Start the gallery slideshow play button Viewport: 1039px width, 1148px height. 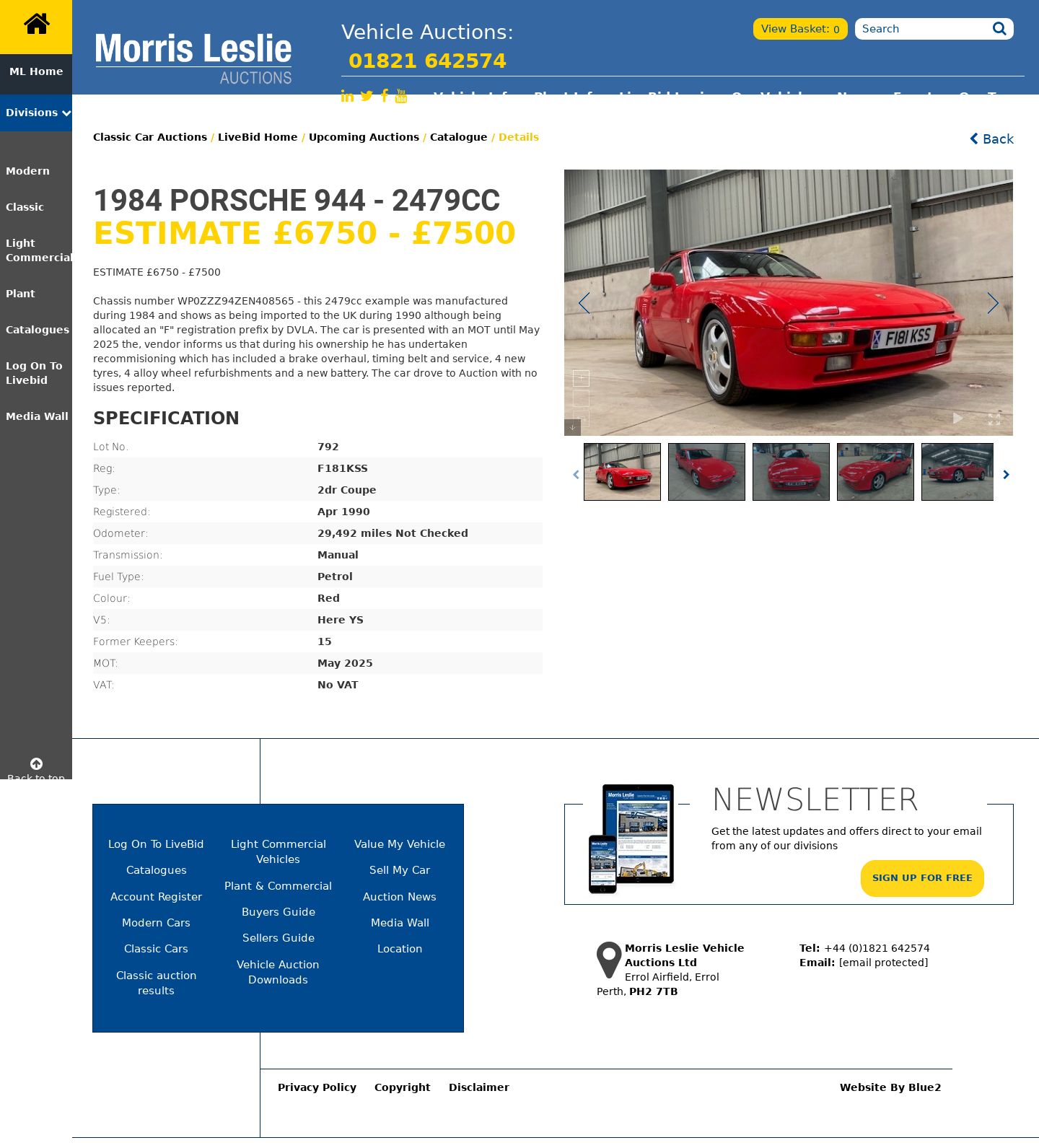(x=957, y=418)
